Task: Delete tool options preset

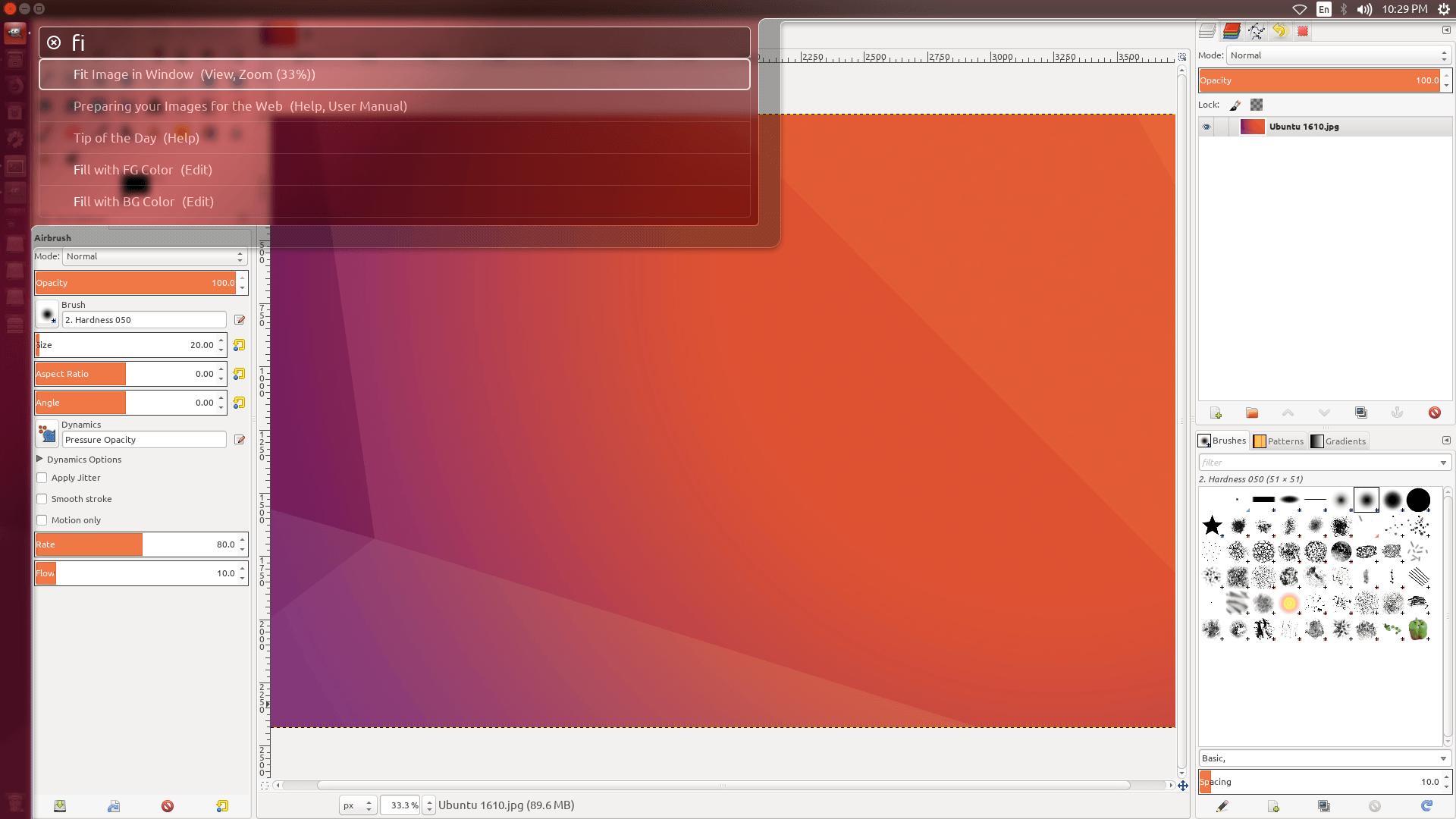Action: (x=168, y=806)
